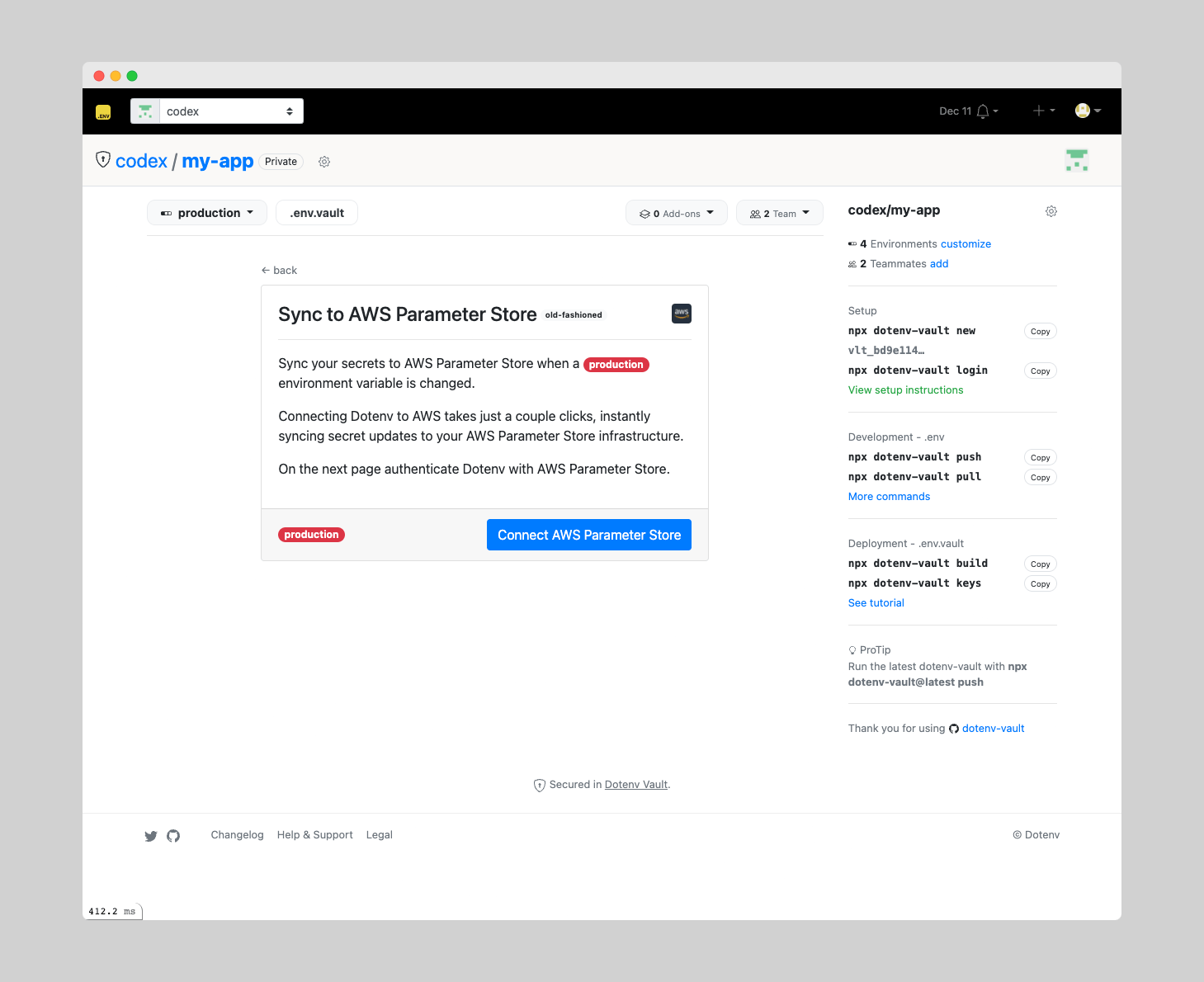
Task: Open the user avatar menu
Action: (x=1088, y=111)
